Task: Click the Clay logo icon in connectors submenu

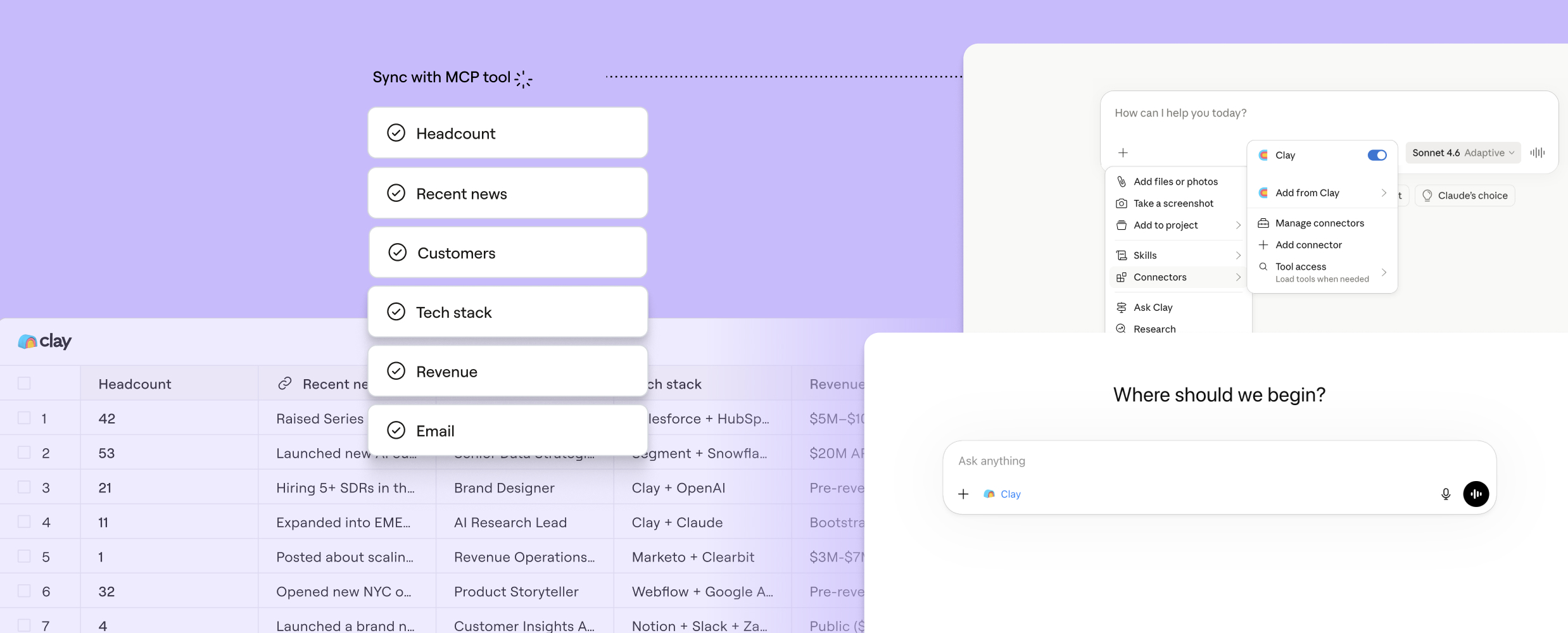Action: [x=1263, y=155]
